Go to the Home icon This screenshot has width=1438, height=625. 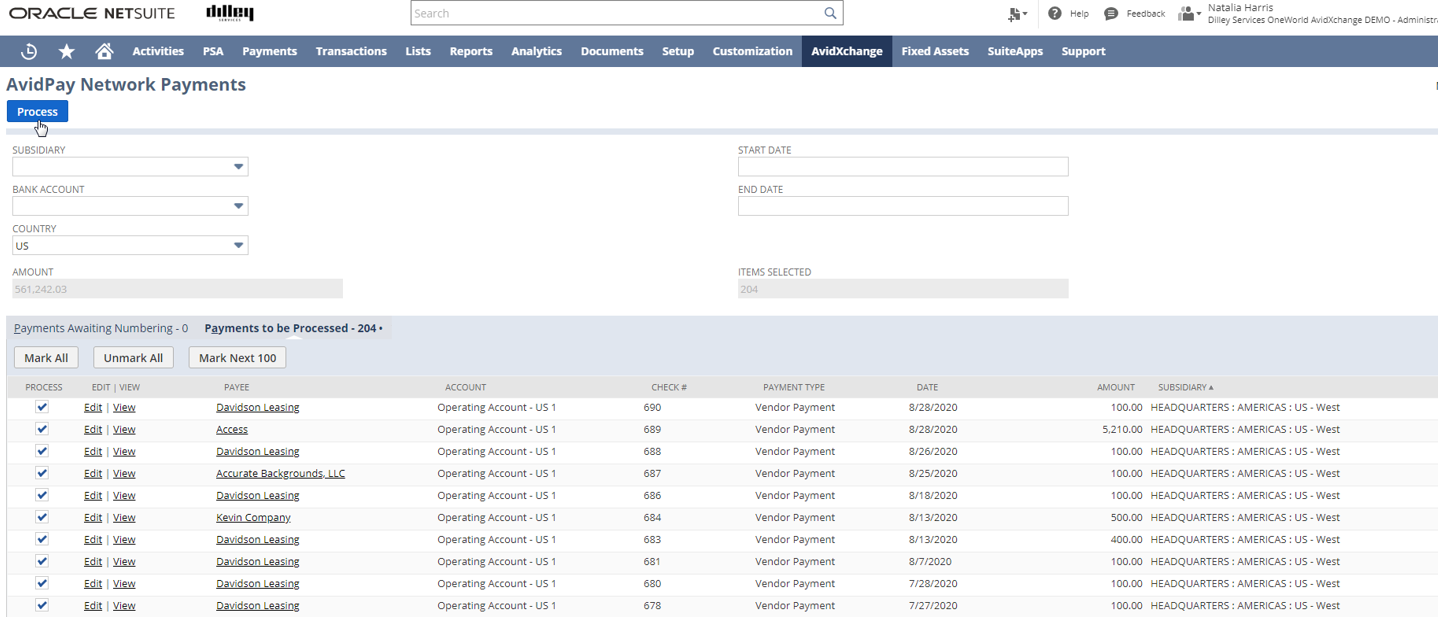(x=104, y=51)
